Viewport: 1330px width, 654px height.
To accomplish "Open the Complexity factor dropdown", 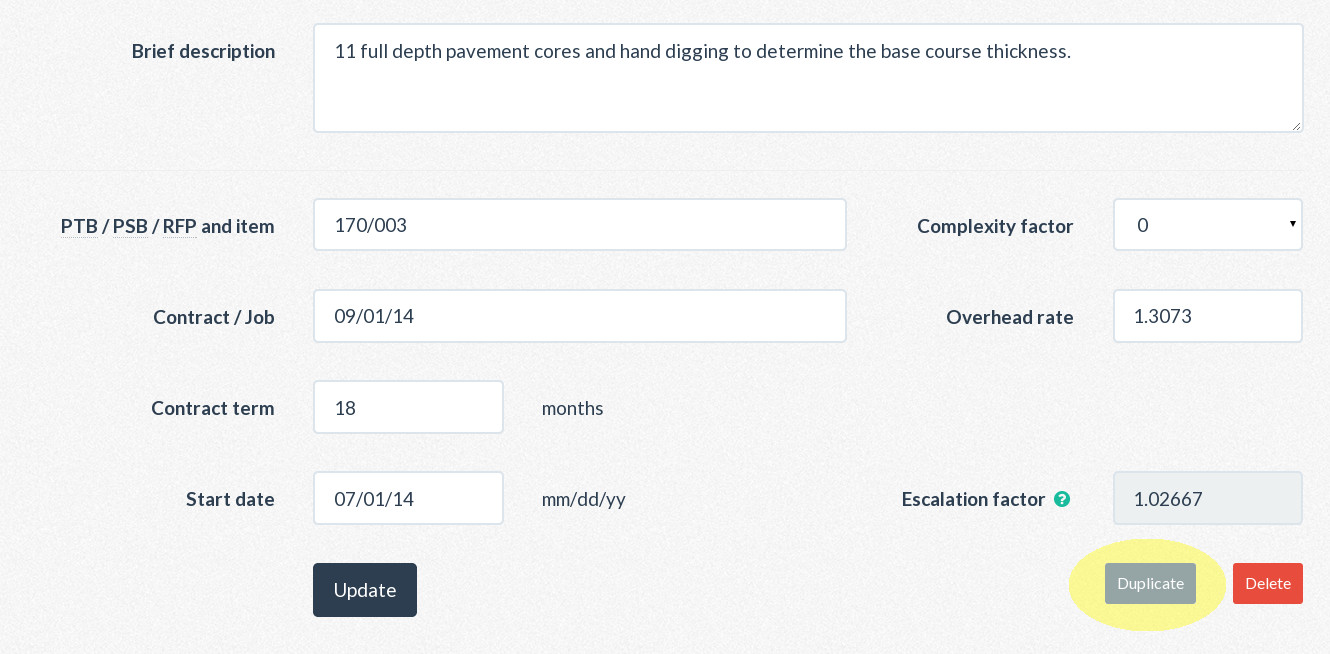I will pyautogui.click(x=1207, y=225).
